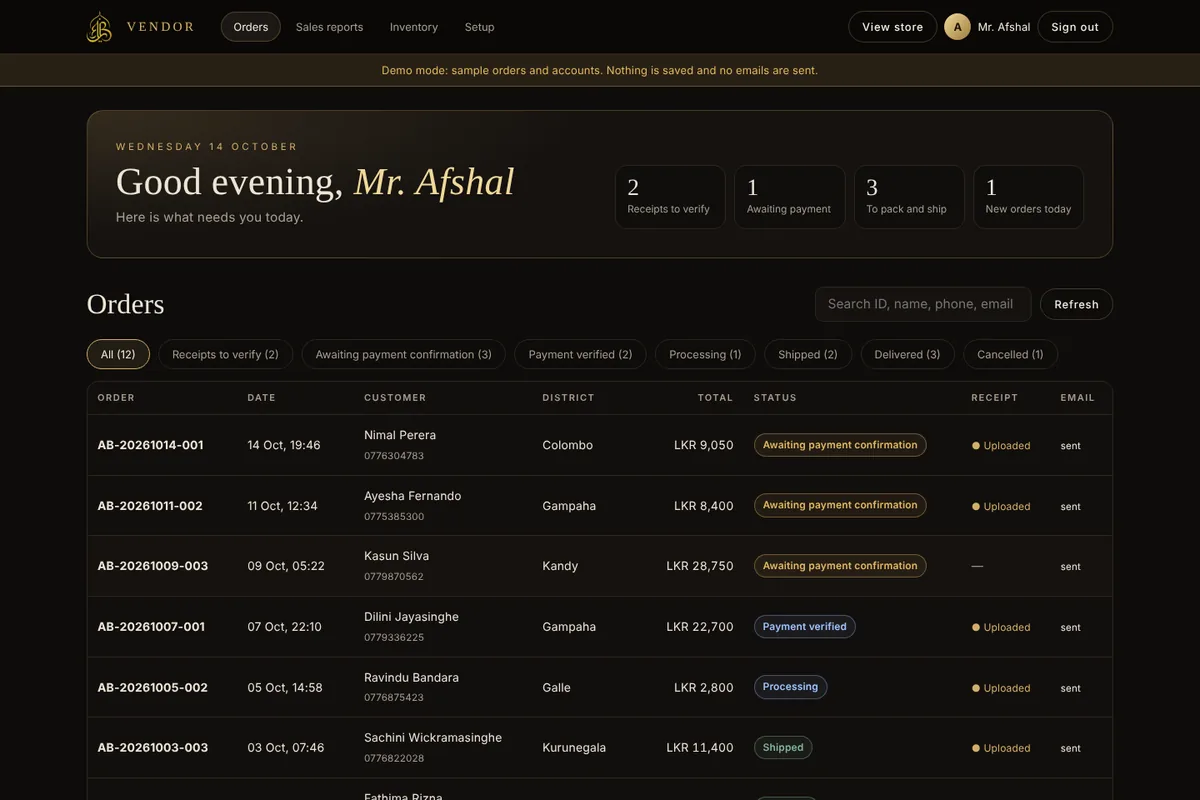The image size is (1200, 800).
Task: Click the Kurunegala district cell
Action: pos(574,748)
